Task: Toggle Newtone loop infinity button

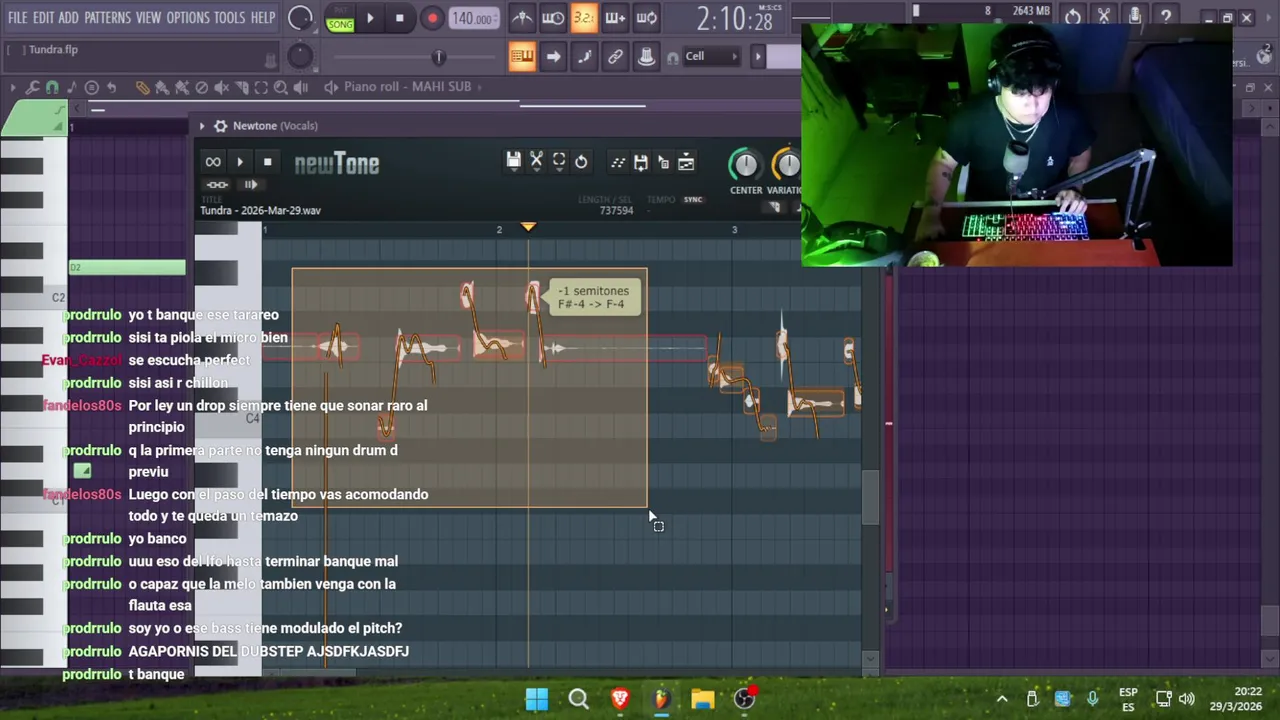Action: 213,162
